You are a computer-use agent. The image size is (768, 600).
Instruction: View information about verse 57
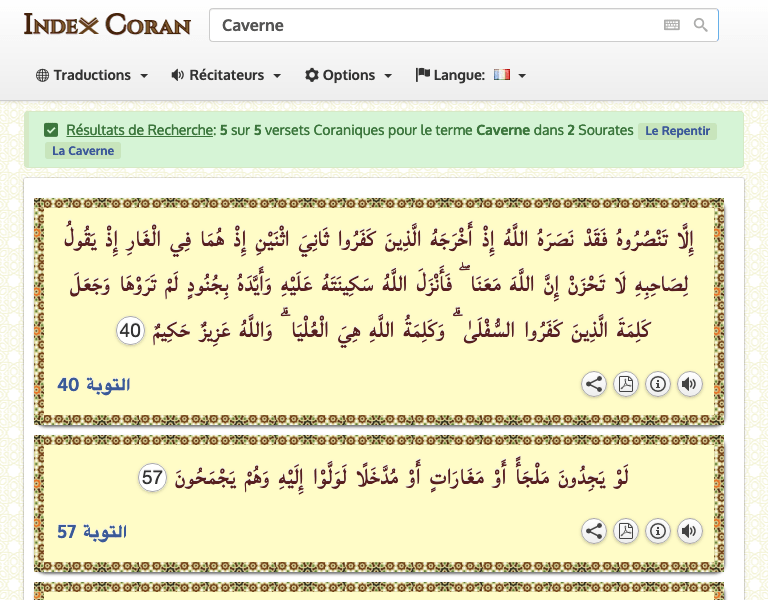point(658,532)
